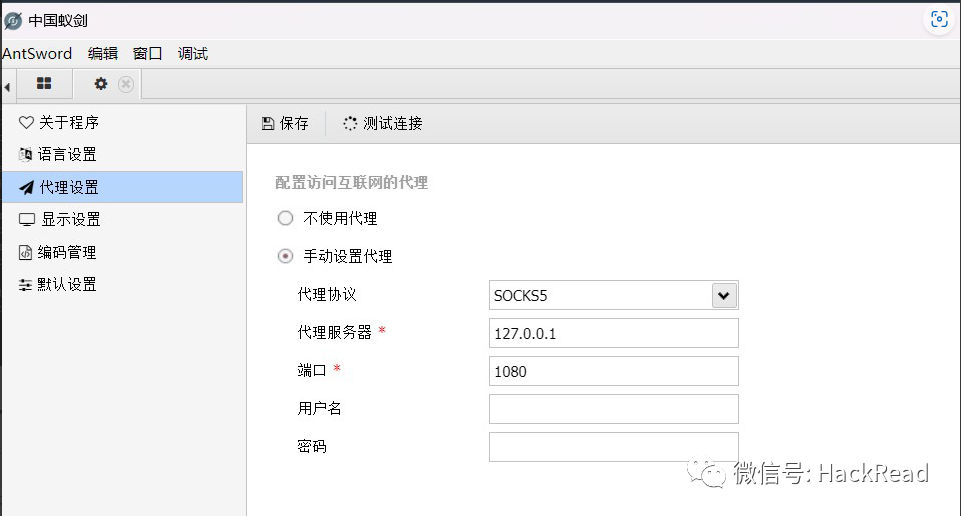Click the 代理服务器 field with 127.0.0.1
Viewport: 961px width, 516px height.
(x=613, y=333)
